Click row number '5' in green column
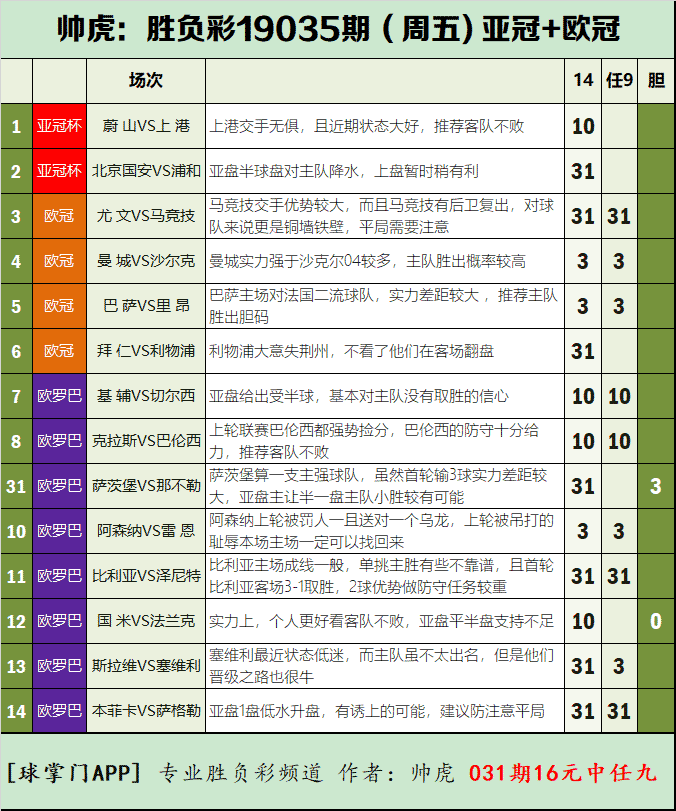676x811 pixels. tap(16, 306)
